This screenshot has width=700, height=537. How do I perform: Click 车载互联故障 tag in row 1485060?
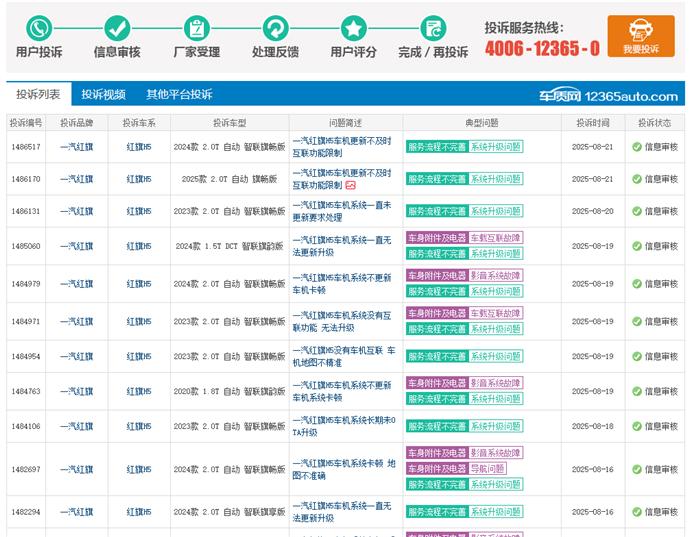[x=495, y=238]
